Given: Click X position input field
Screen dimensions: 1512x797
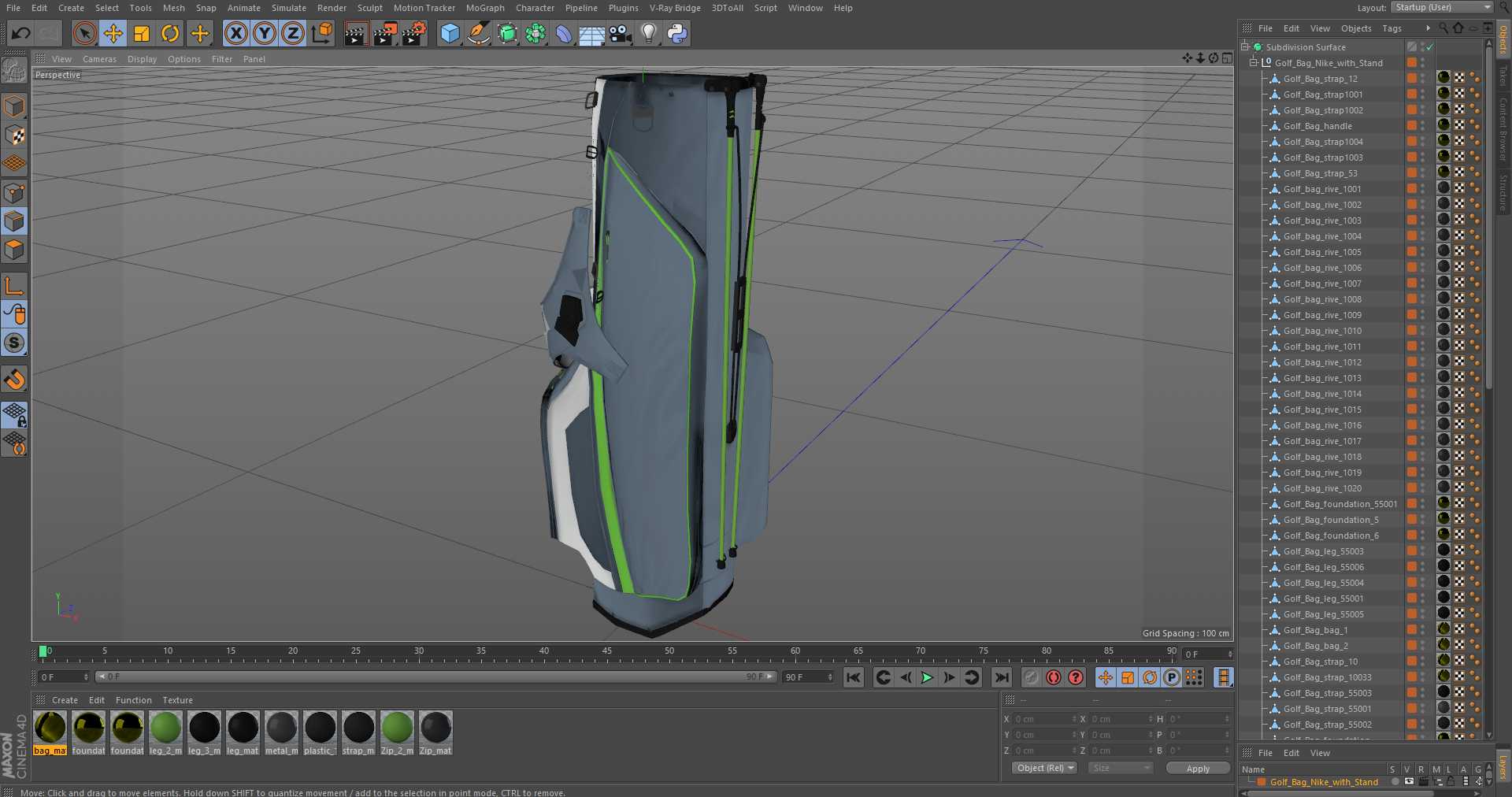Looking at the screenshot, I should (1044, 719).
